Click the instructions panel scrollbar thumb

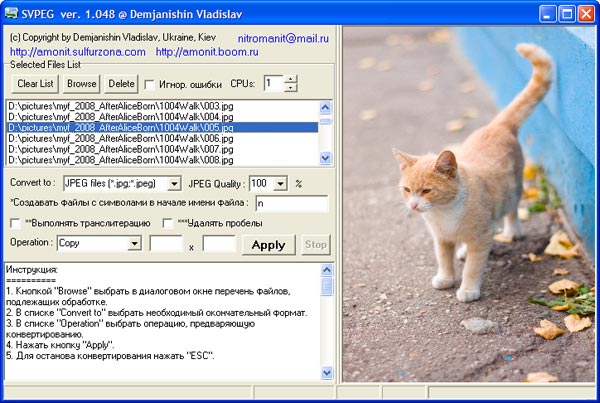click(327, 287)
